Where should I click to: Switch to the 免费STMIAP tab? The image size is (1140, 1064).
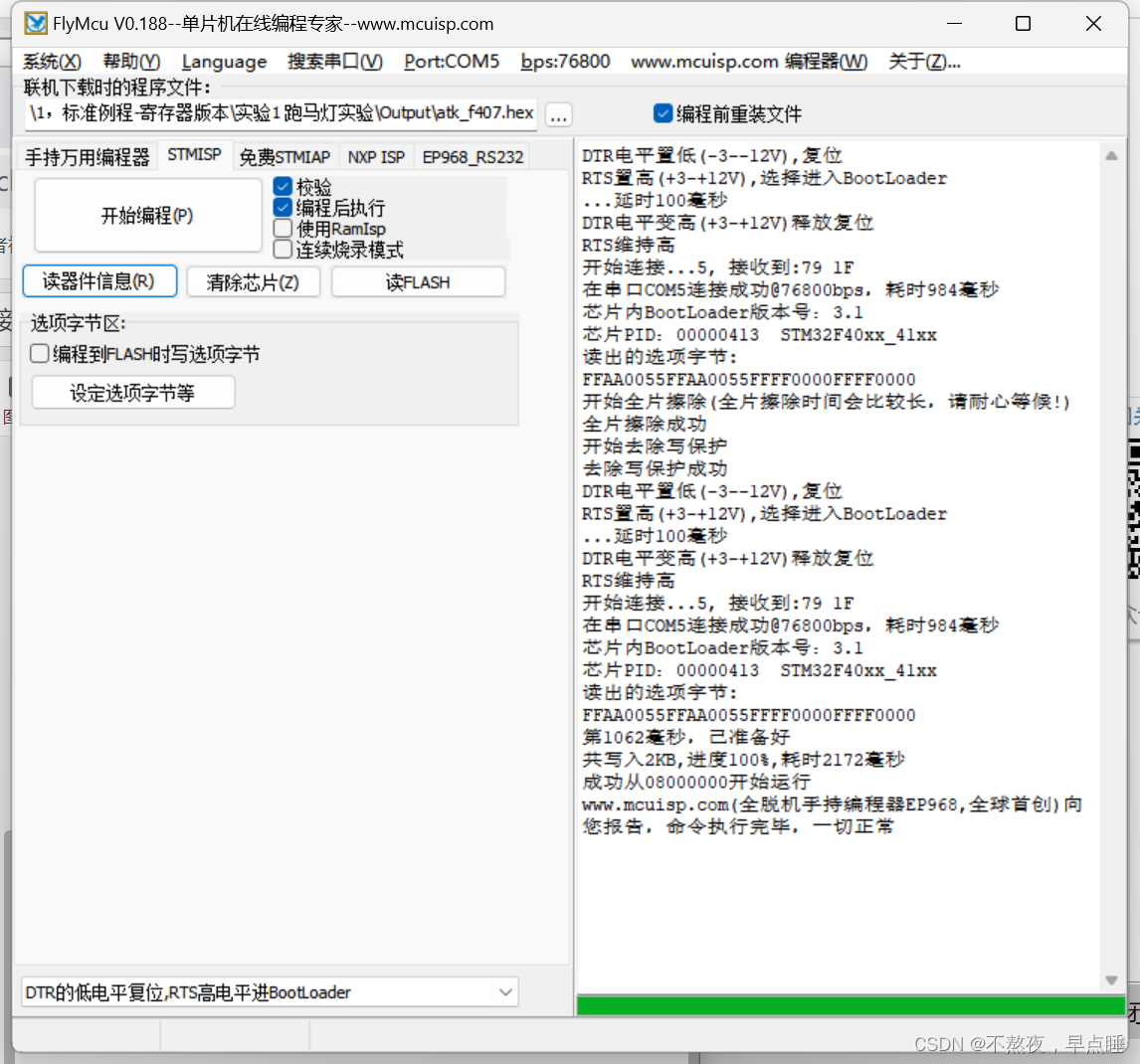click(x=285, y=156)
